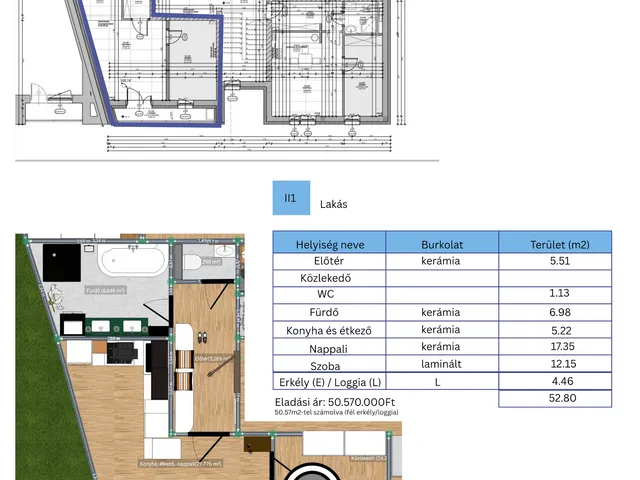Click the blue II1 apartment badge
640x480 pixels.
tap(291, 198)
